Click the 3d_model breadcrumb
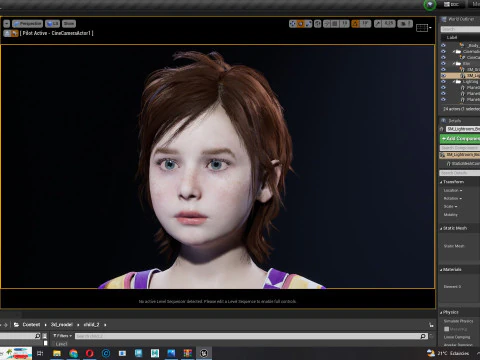 click(62, 325)
